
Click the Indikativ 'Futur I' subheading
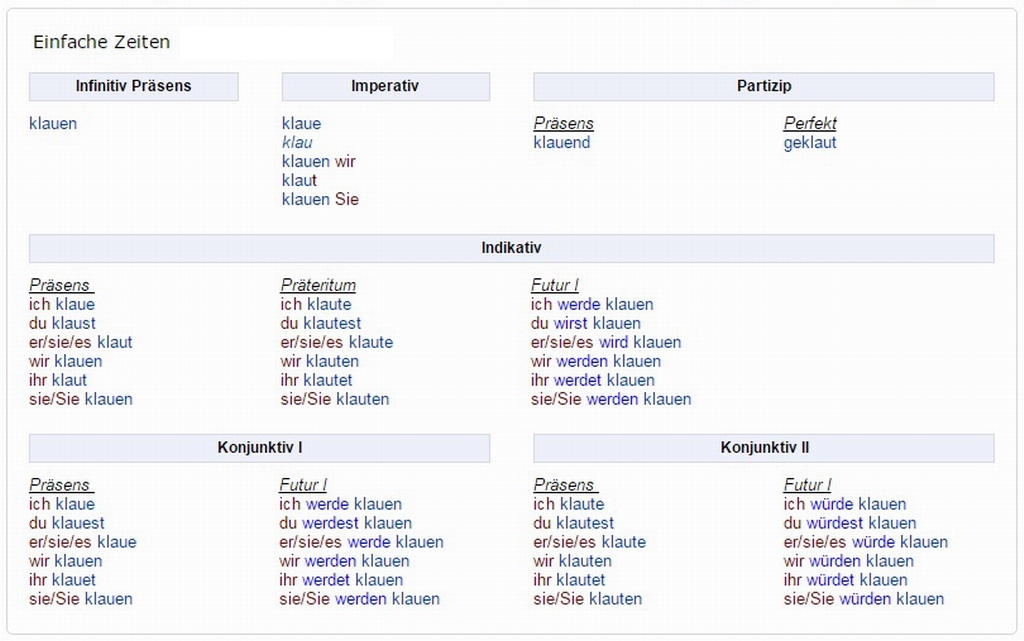(555, 286)
